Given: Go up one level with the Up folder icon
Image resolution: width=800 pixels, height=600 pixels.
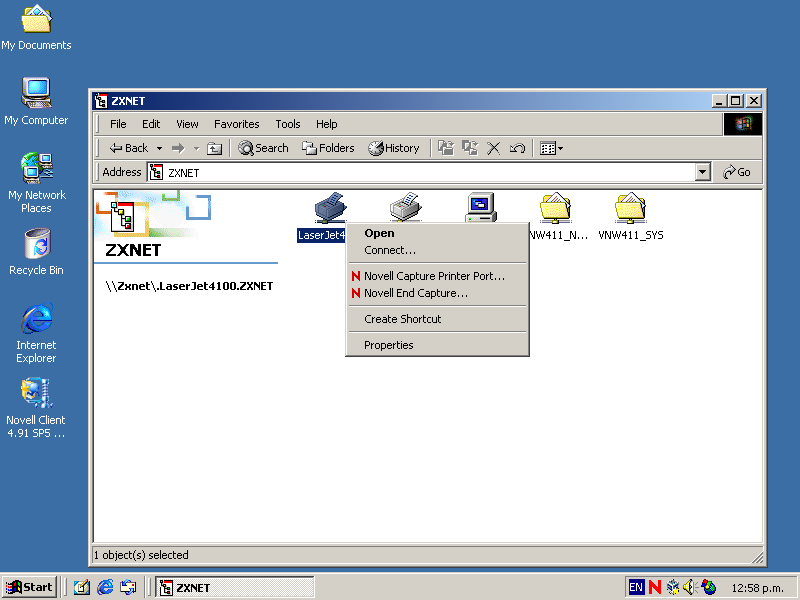Looking at the screenshot, I should 214,148.
